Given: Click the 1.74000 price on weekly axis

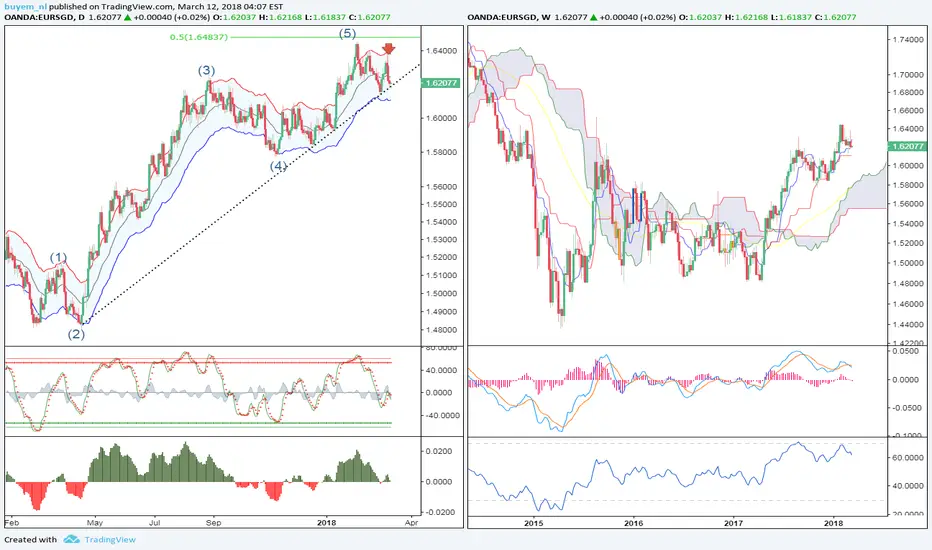Looking at the screenshot, I should point(909,40).
